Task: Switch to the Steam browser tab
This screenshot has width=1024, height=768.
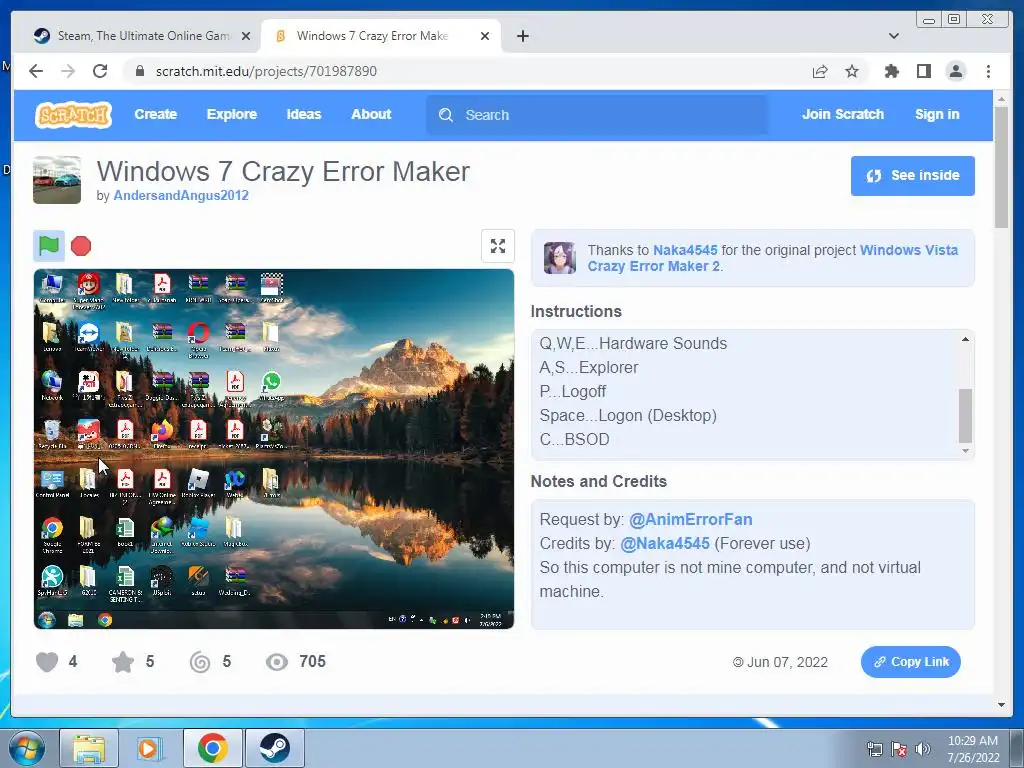Action: tap(140, 36)
